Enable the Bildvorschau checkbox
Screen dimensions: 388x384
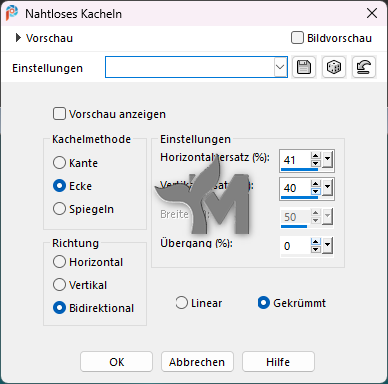297,38
